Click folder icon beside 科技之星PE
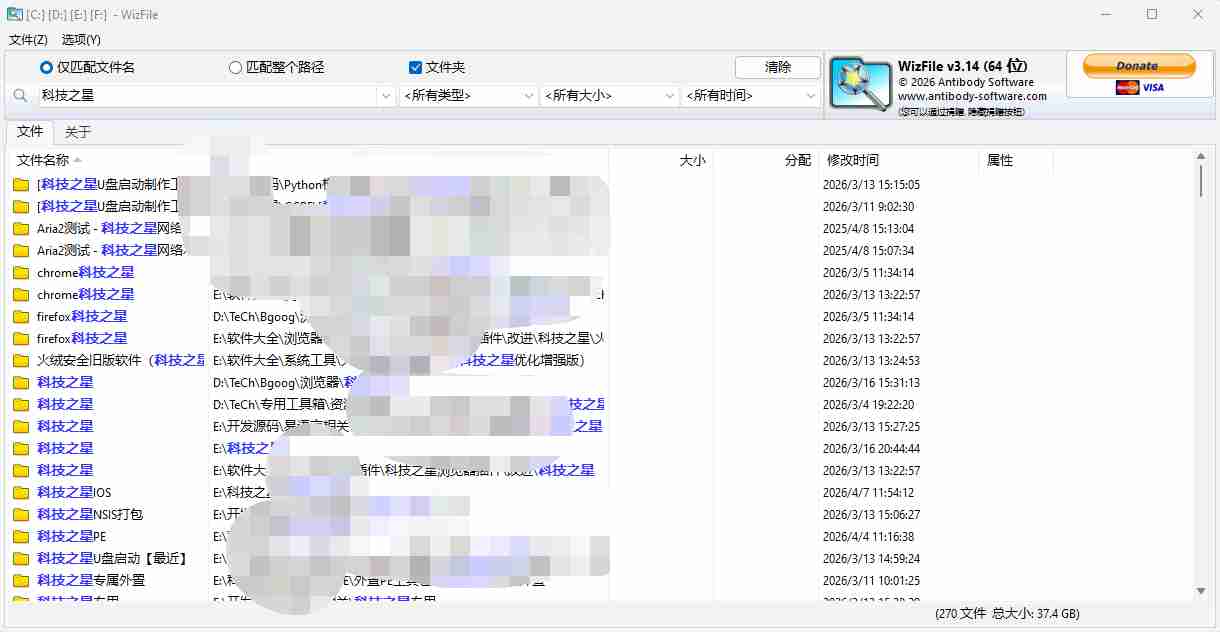This screenshot has height=632, width=1220. point(21,537)
